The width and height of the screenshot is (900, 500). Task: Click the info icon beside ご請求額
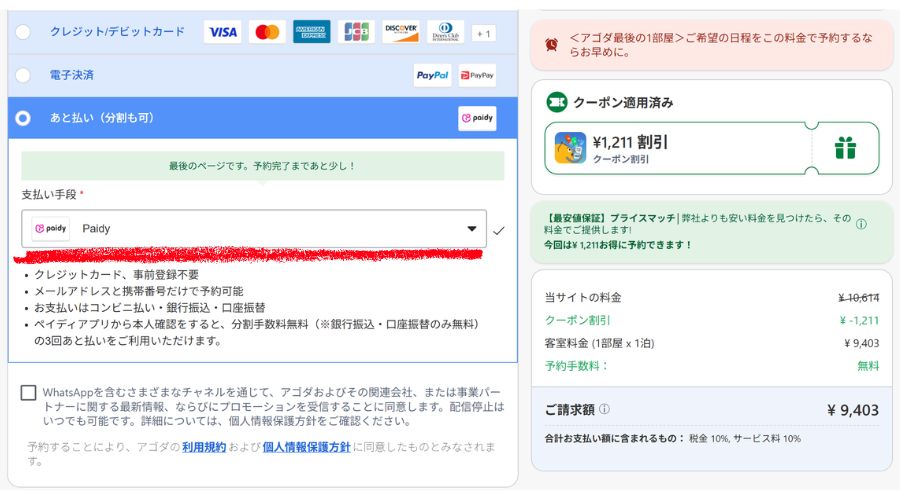tap(604, 409)
